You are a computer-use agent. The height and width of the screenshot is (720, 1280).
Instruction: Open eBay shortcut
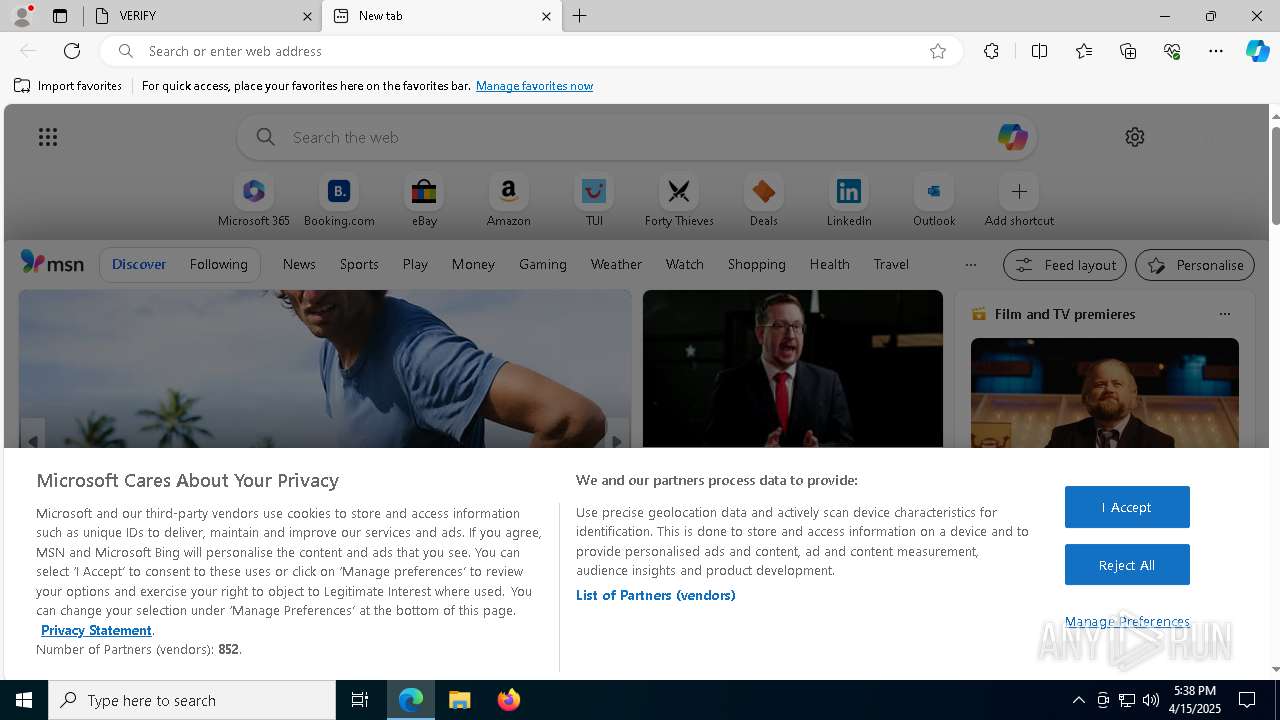pyautogui.click(x=424, y=201)
